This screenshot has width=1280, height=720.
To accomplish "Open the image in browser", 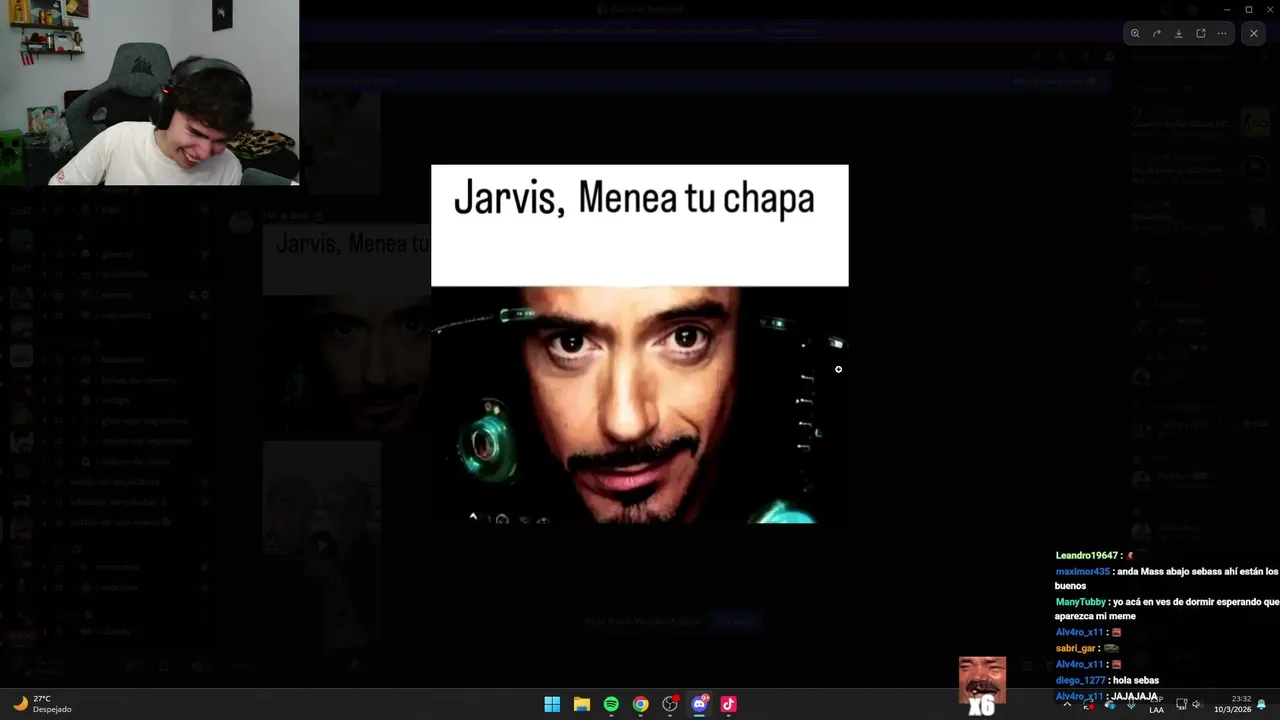I will 1201,33.
